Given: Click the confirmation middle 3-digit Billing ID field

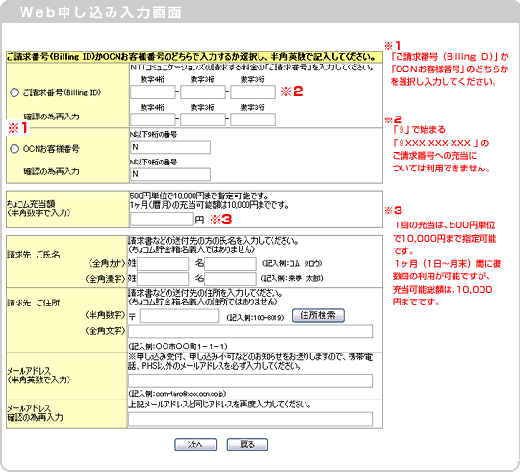Looking at the screenshot, I should click(x=203, y=119).
